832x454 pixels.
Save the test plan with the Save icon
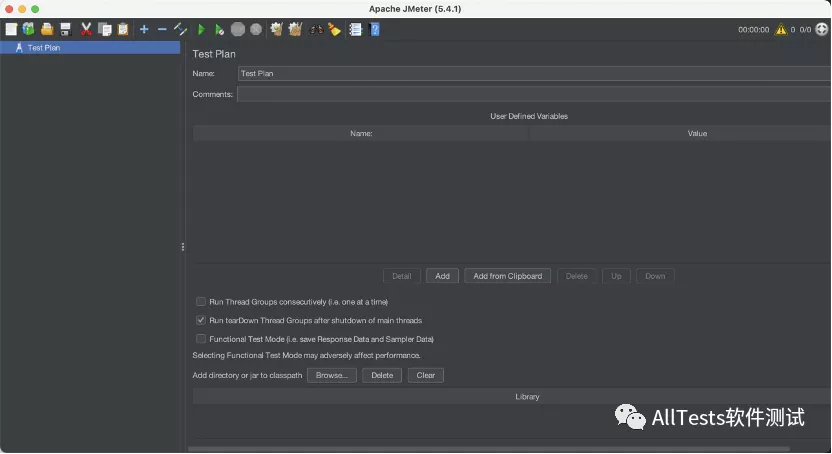pyautogui.click(x=65, y=29)
